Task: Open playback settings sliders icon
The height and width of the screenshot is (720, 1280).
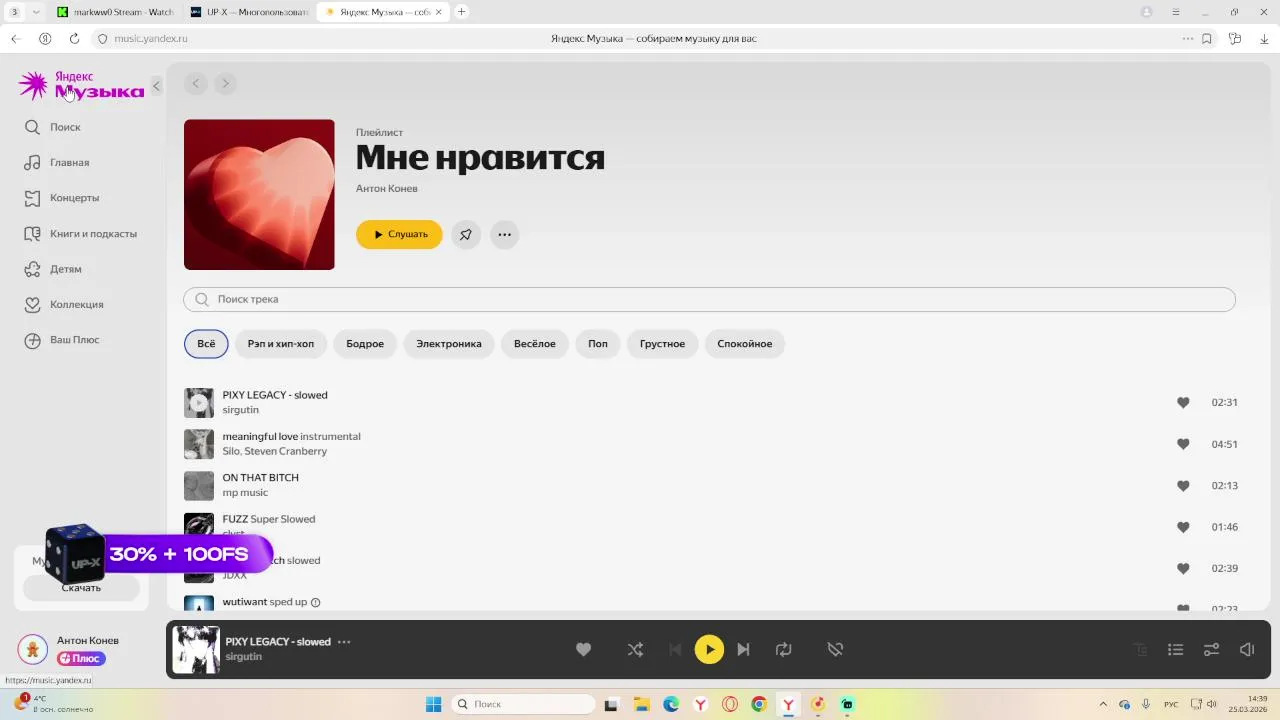Action: click(x=1211, y=650)
